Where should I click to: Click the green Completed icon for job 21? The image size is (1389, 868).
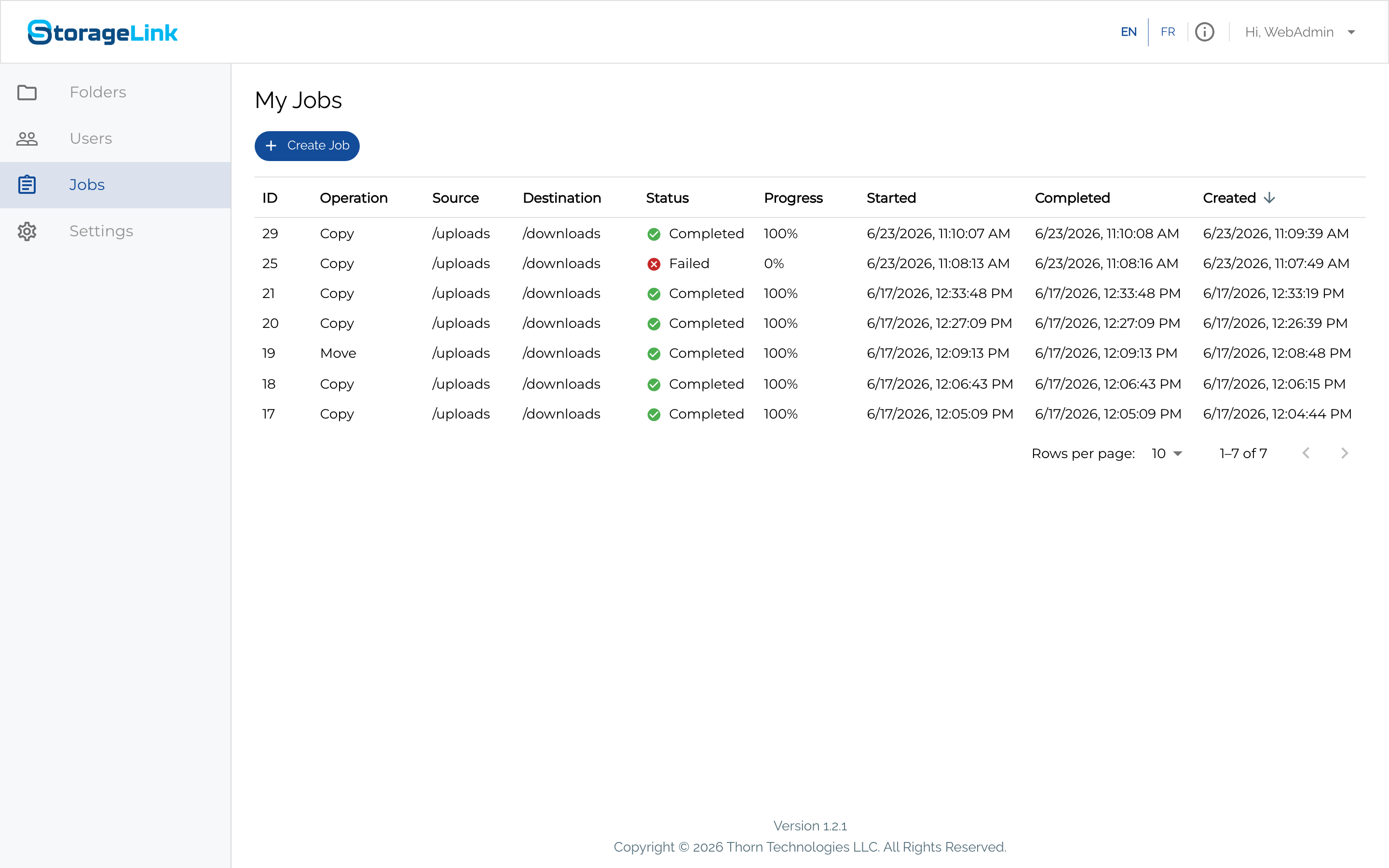pyautogui.click(x=654, y=294)
